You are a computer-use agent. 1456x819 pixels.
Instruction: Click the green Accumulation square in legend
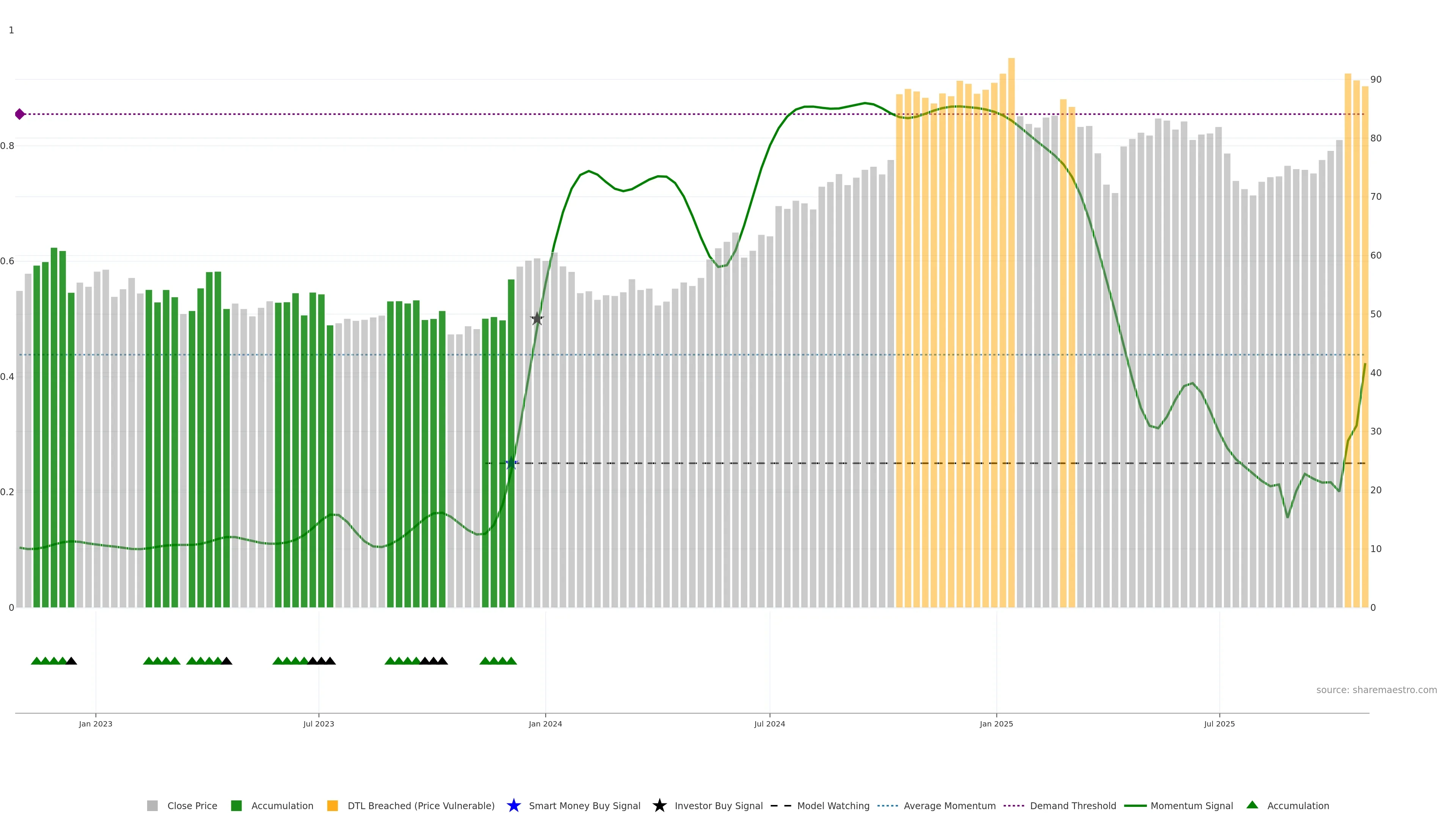pos(236,805)
